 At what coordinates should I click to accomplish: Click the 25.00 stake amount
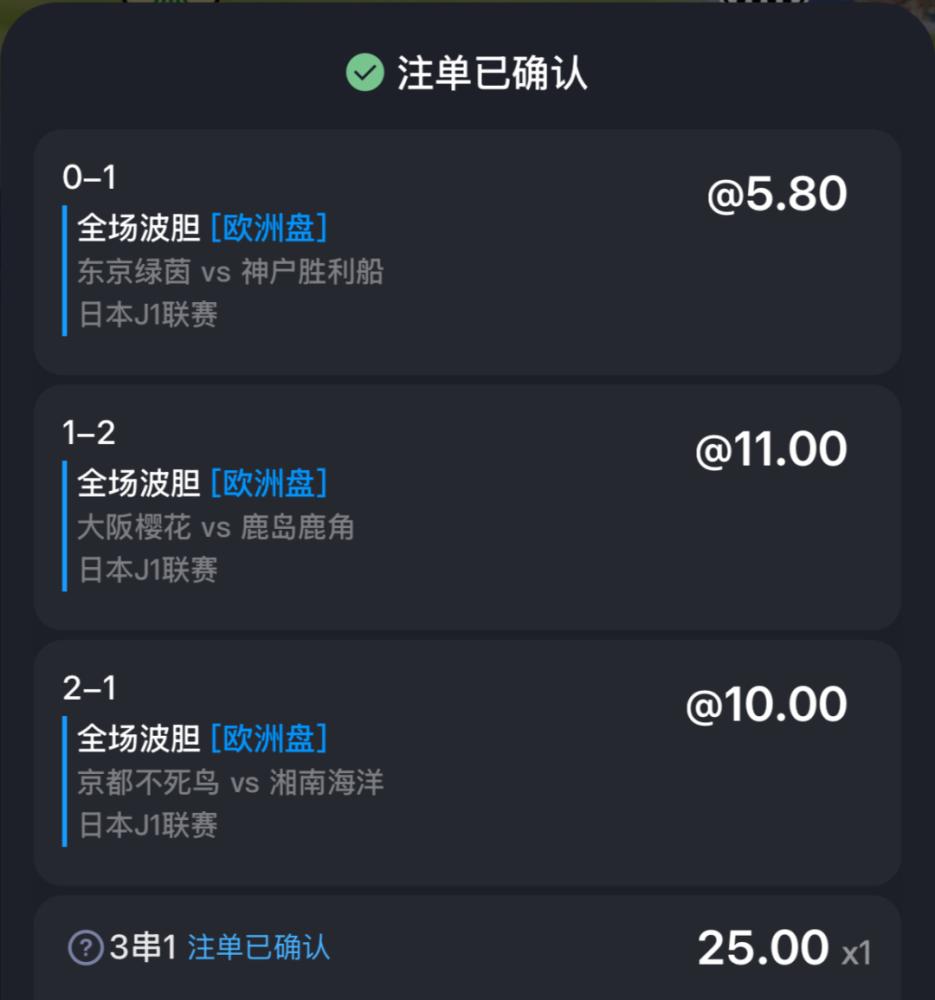coord(763,948)
